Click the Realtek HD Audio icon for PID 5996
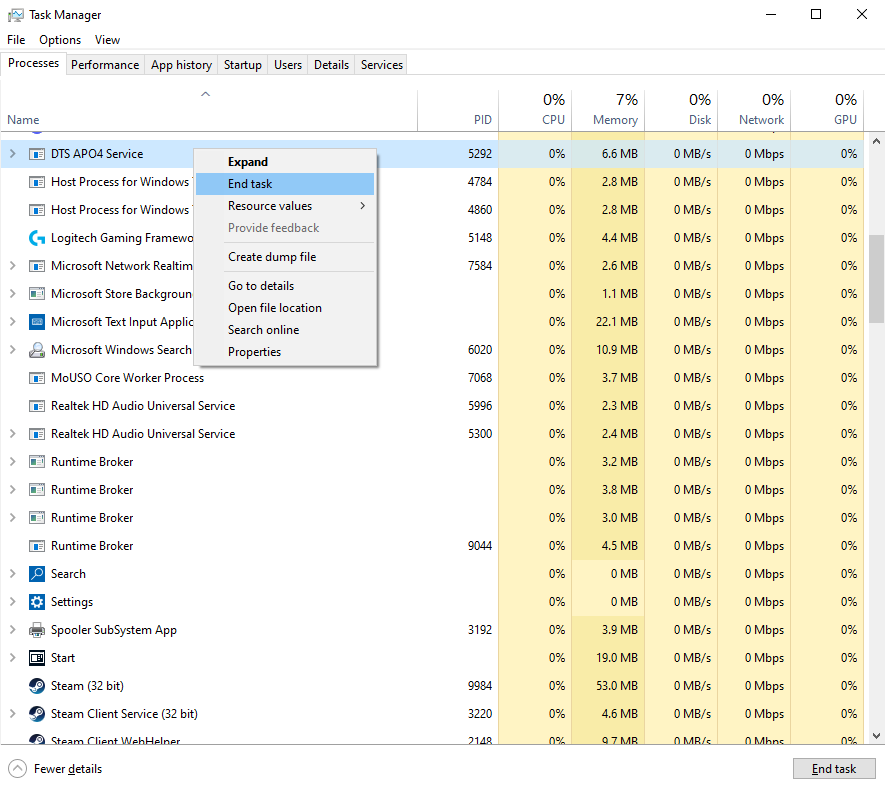 pos(37,406)
